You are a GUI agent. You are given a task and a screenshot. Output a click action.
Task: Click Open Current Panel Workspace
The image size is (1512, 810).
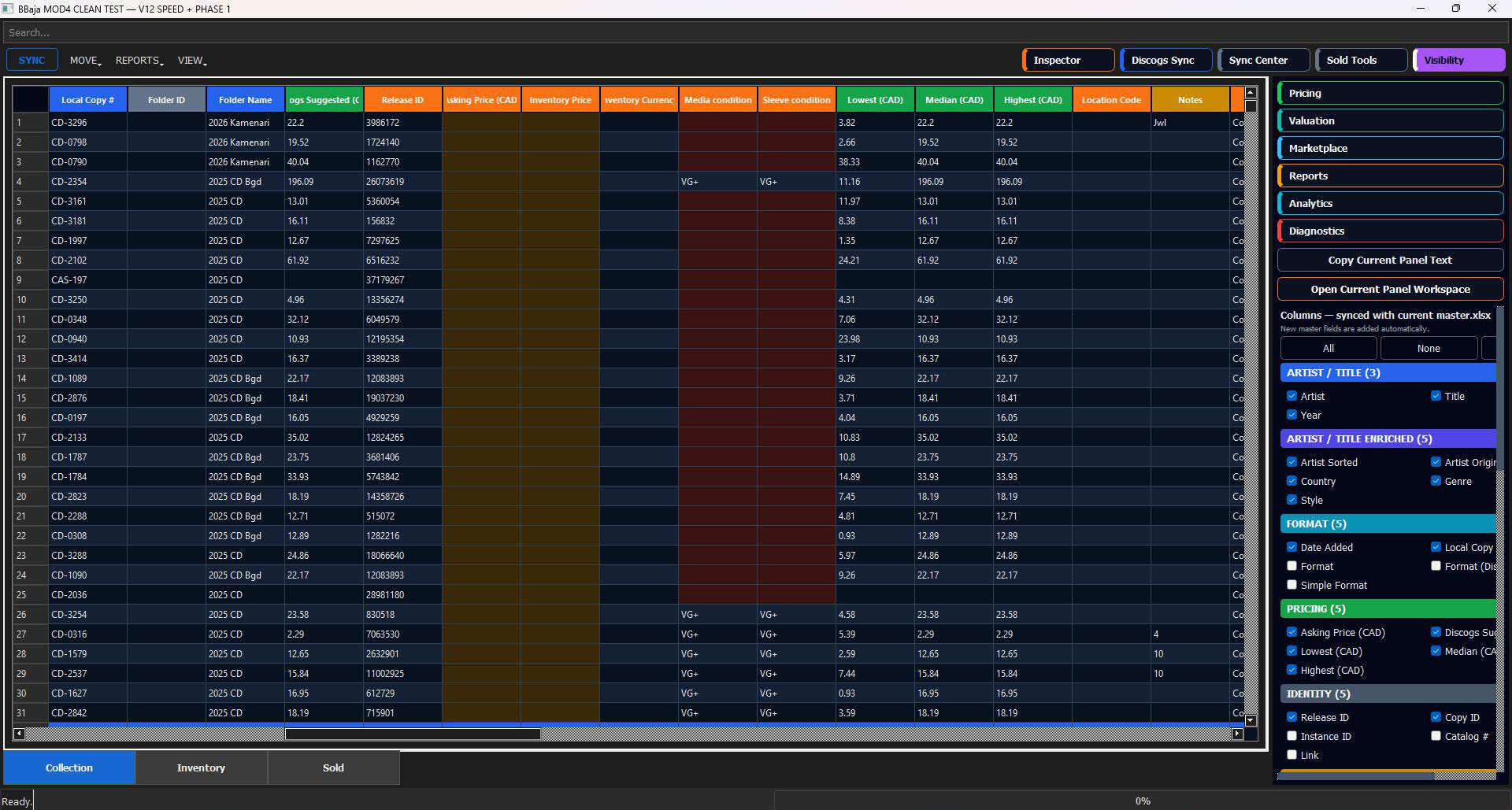point(1390,289)
